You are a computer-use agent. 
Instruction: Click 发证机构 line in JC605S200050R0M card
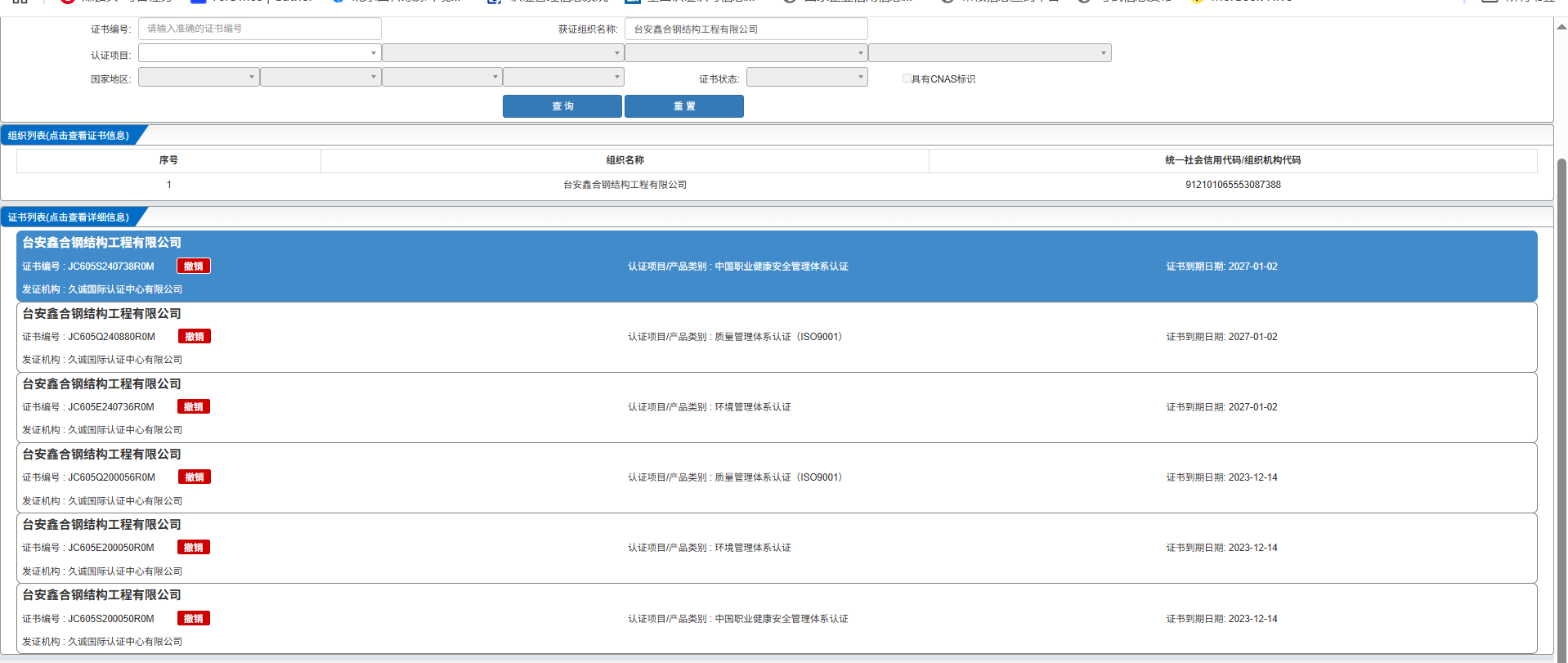(x=102, y=642)
